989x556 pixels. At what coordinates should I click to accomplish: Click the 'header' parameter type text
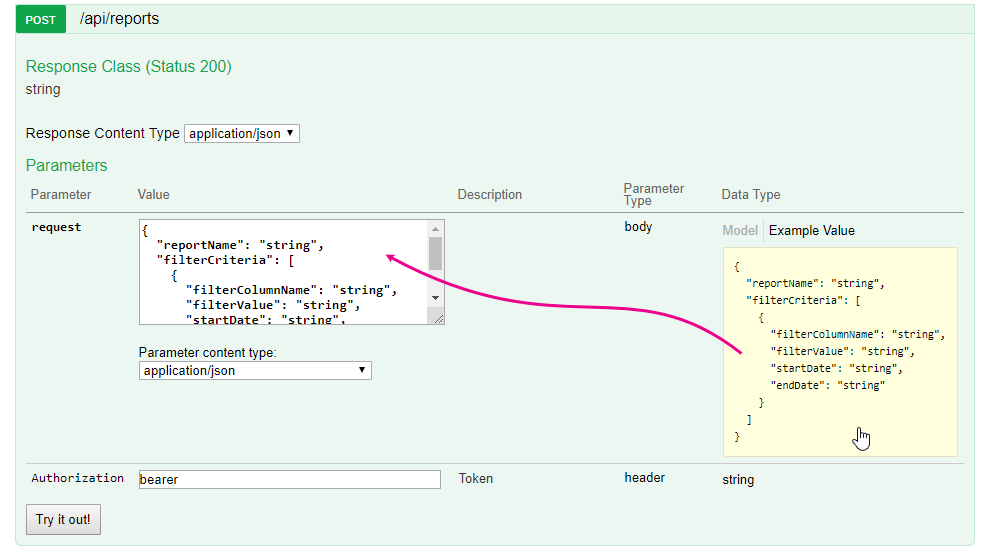pos(645,478)
